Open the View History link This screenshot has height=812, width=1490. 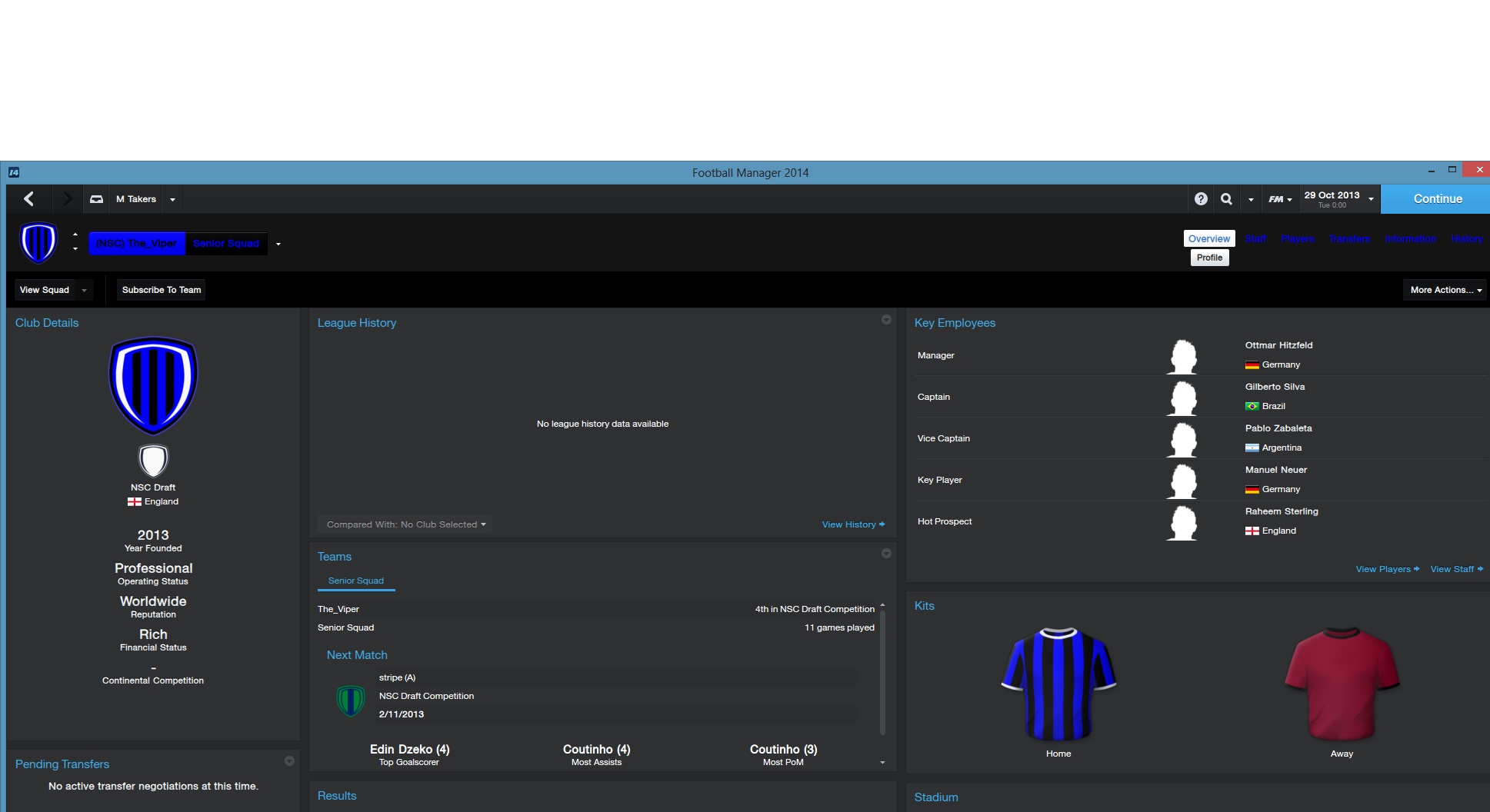point(853,524)
